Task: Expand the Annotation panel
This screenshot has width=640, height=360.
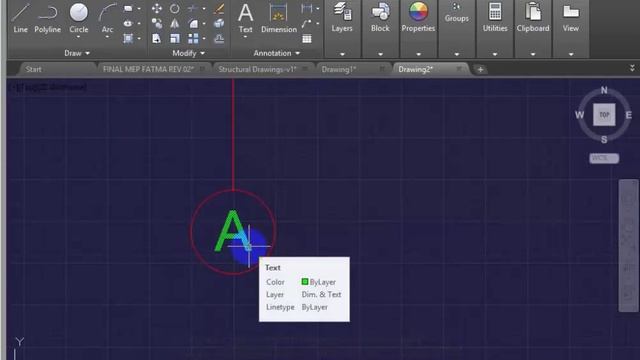Action: tap(277, 53)
